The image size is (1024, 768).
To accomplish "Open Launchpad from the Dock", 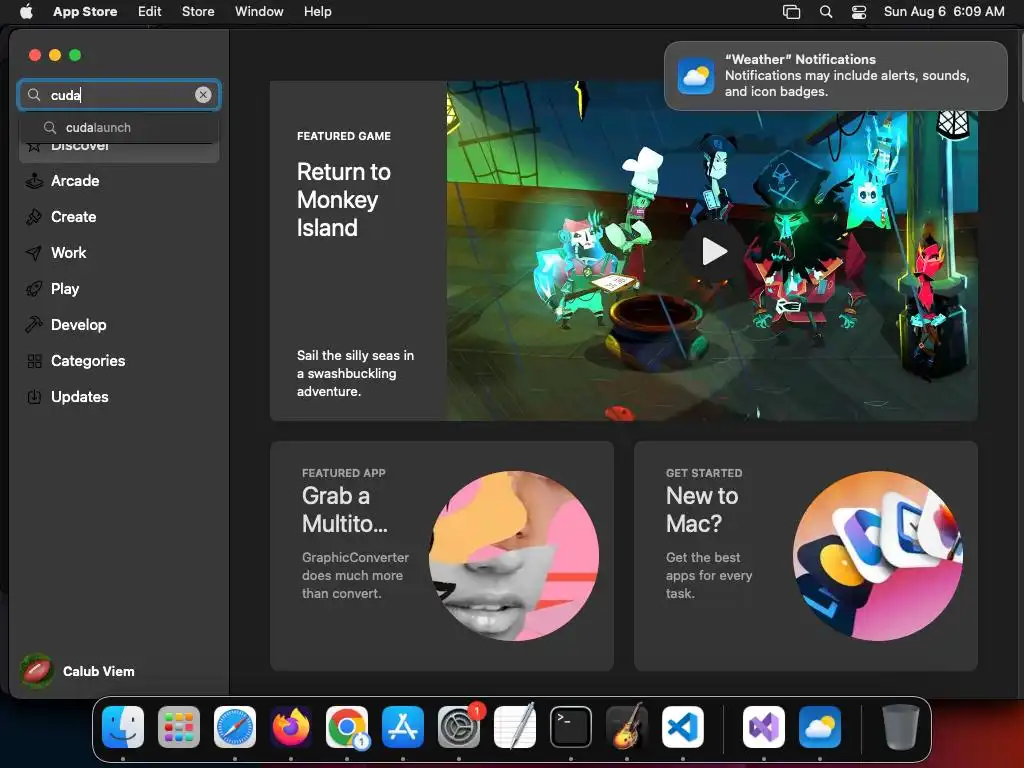I will [x=179, y=727].
